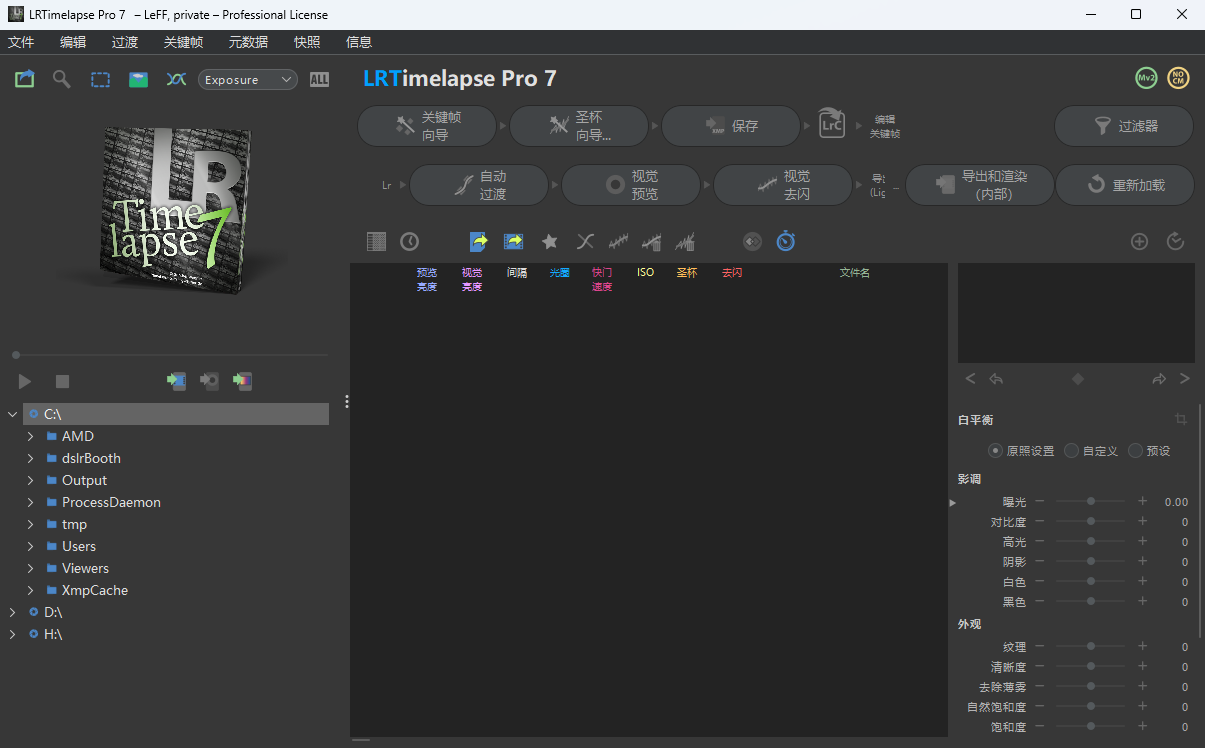Click the 视觉预览 button
1205x748 pixels.
(631, 185)
